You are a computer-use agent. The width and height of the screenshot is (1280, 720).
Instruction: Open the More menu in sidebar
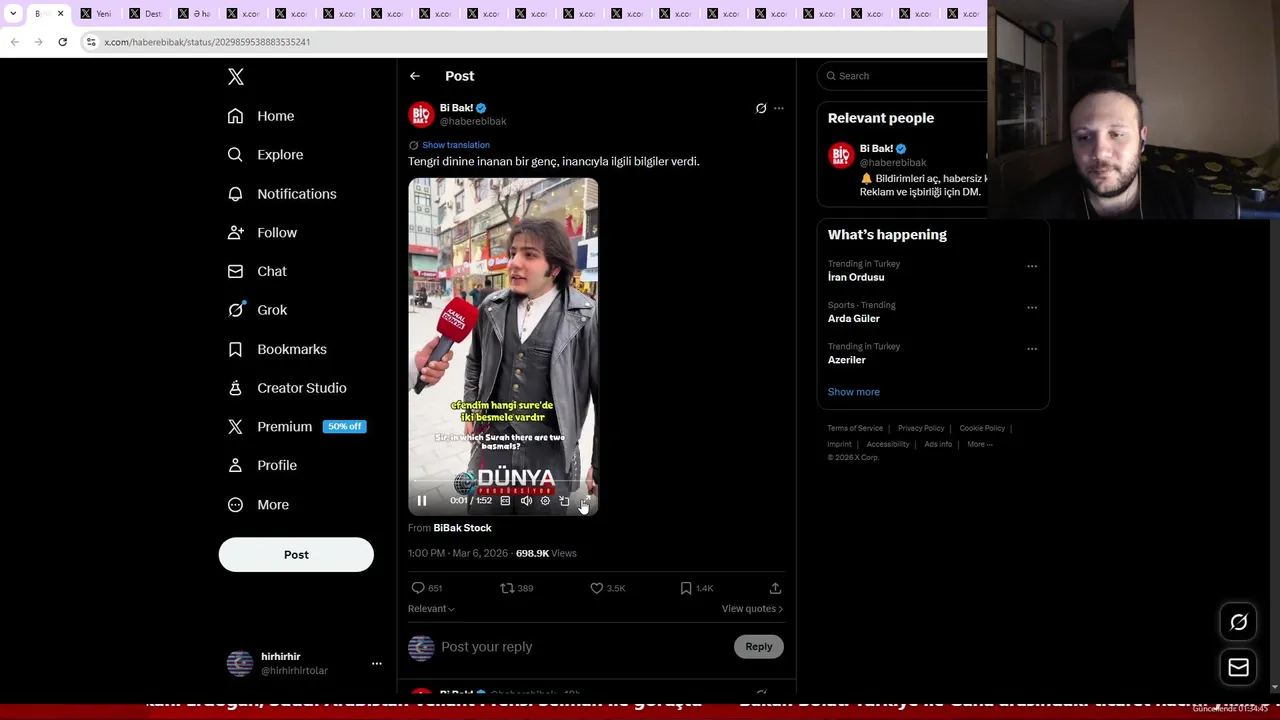(258, 505)
